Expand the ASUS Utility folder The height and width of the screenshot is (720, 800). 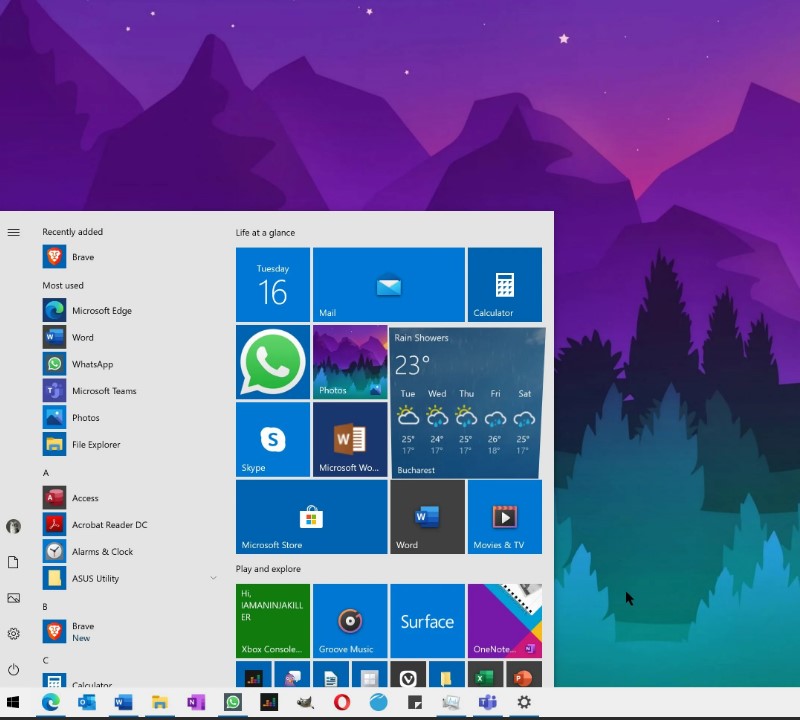213,578
